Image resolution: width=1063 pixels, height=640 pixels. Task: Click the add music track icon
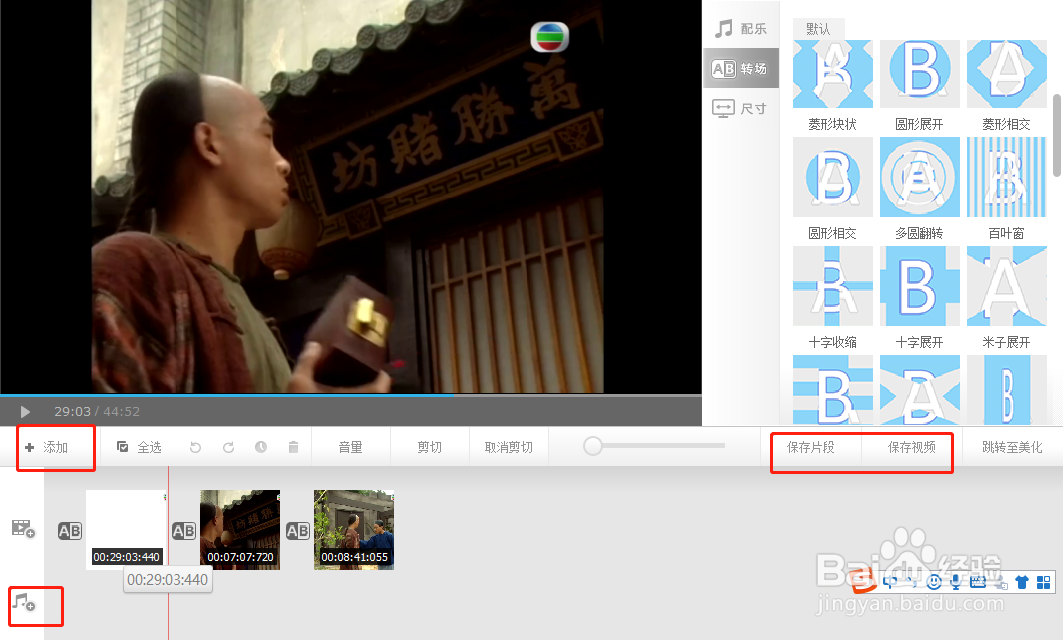(24, 601)
